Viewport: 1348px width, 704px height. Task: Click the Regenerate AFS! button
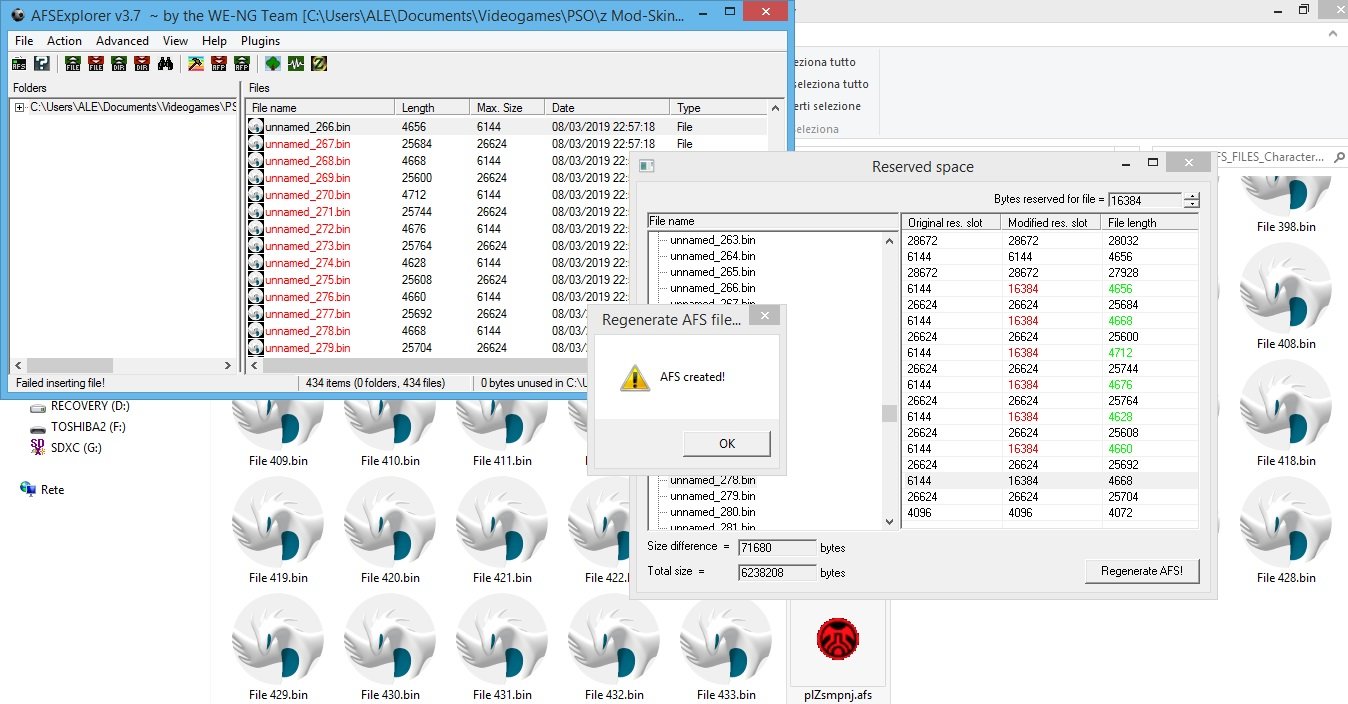point(1141,571)
